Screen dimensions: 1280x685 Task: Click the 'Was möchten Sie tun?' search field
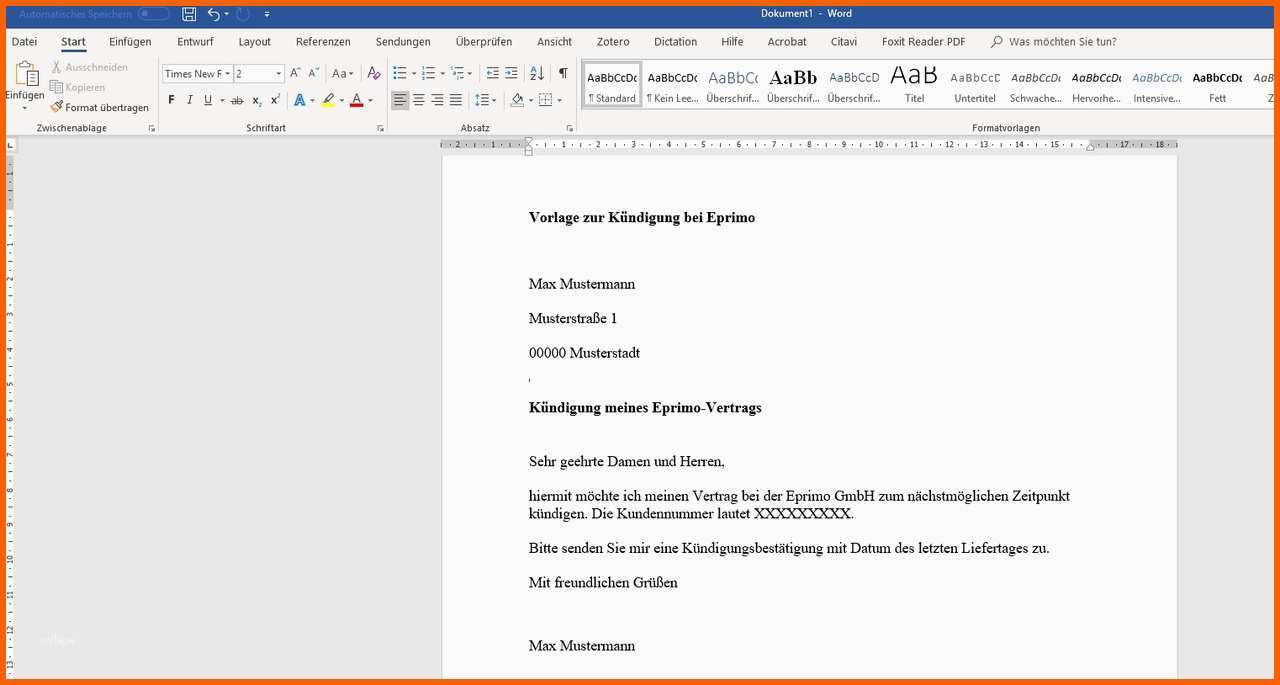1062,42
